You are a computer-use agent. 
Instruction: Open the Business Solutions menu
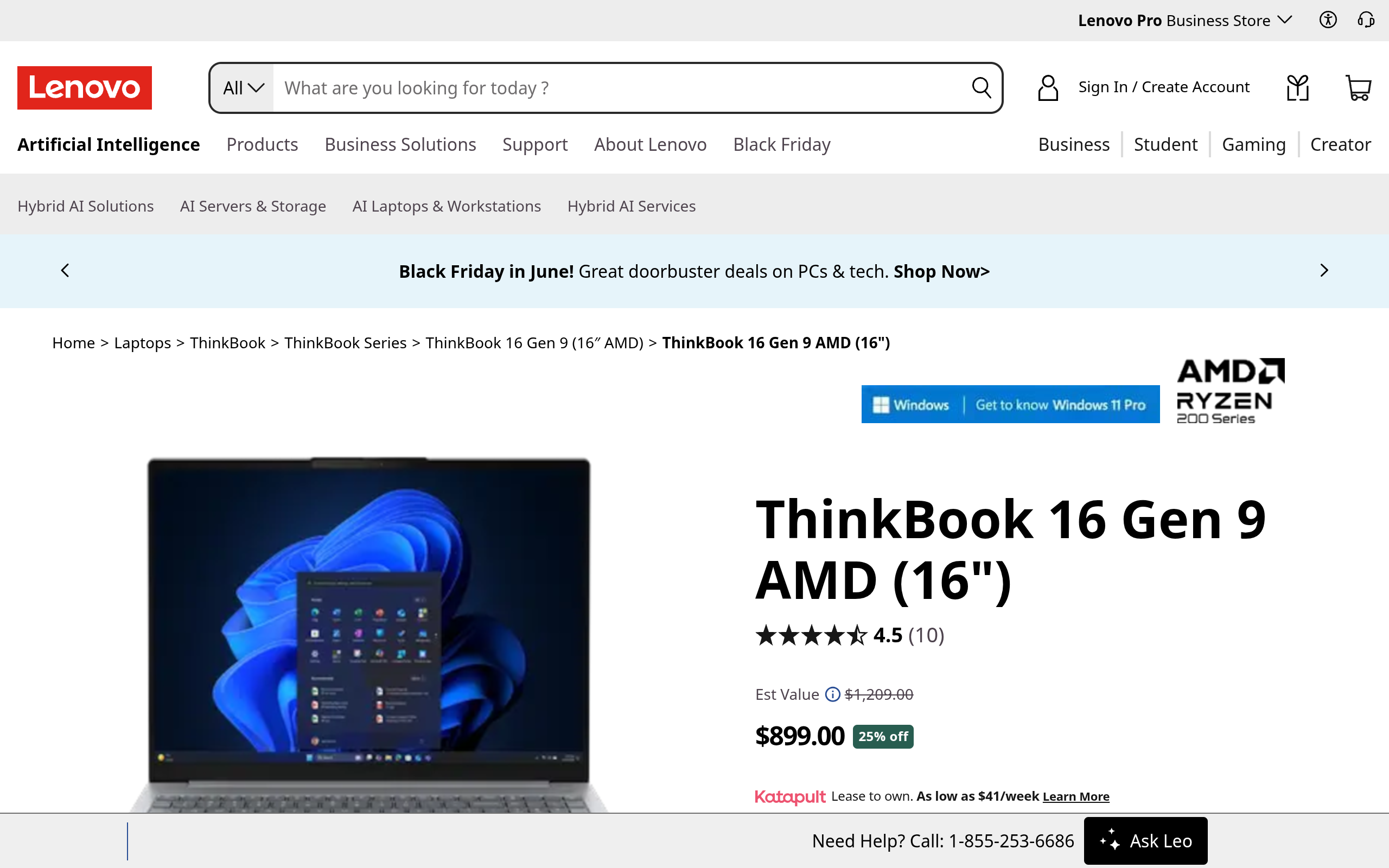(400, 145)
